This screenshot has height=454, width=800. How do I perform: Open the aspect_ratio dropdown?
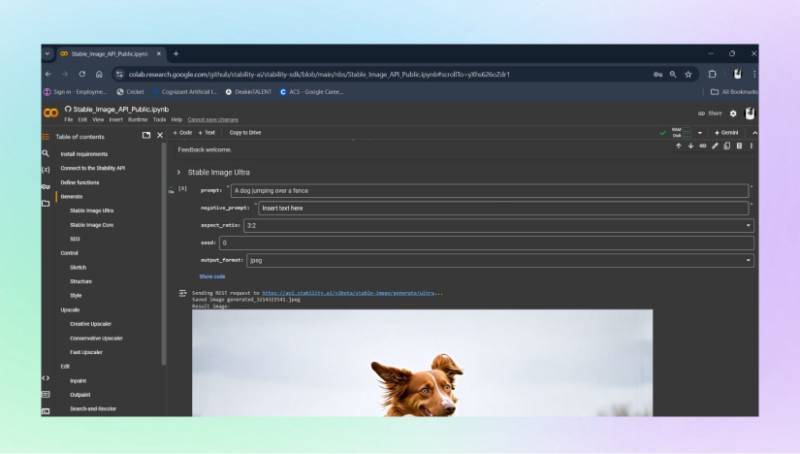[498, 225]
